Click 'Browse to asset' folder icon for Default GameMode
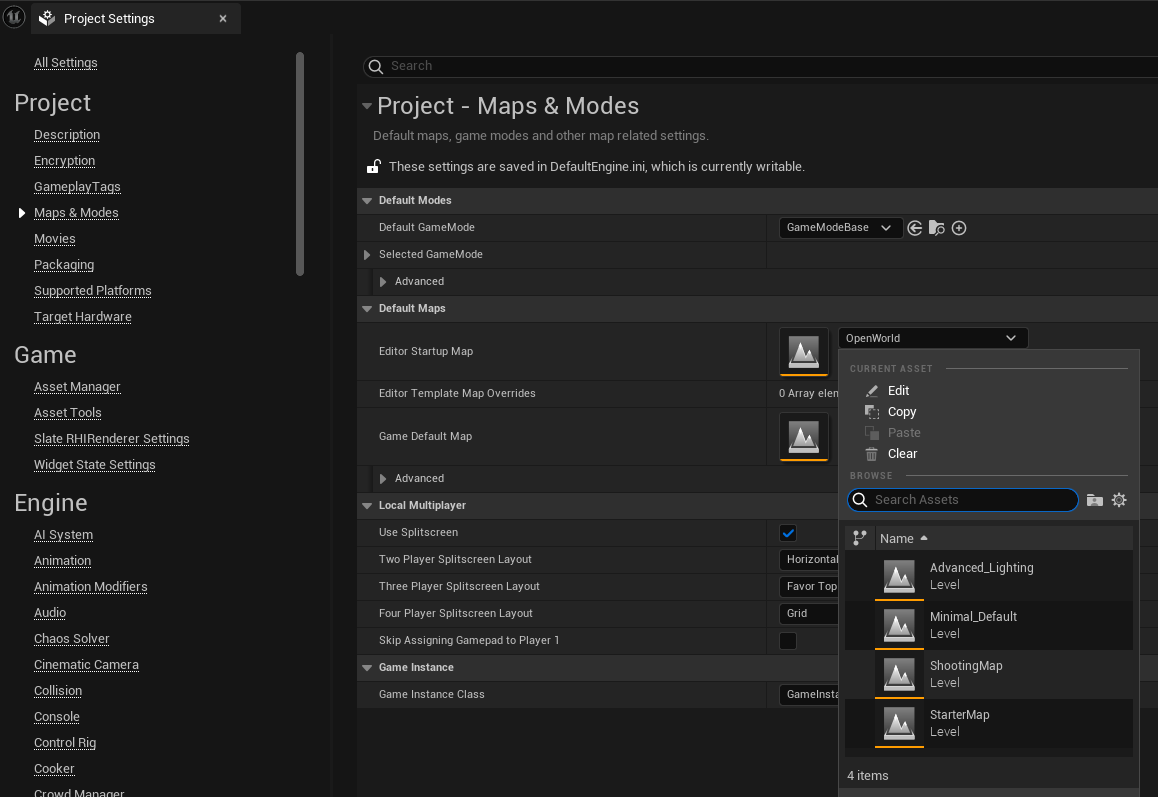Viewport: 1158px width, 797px height. pos(937,228)
